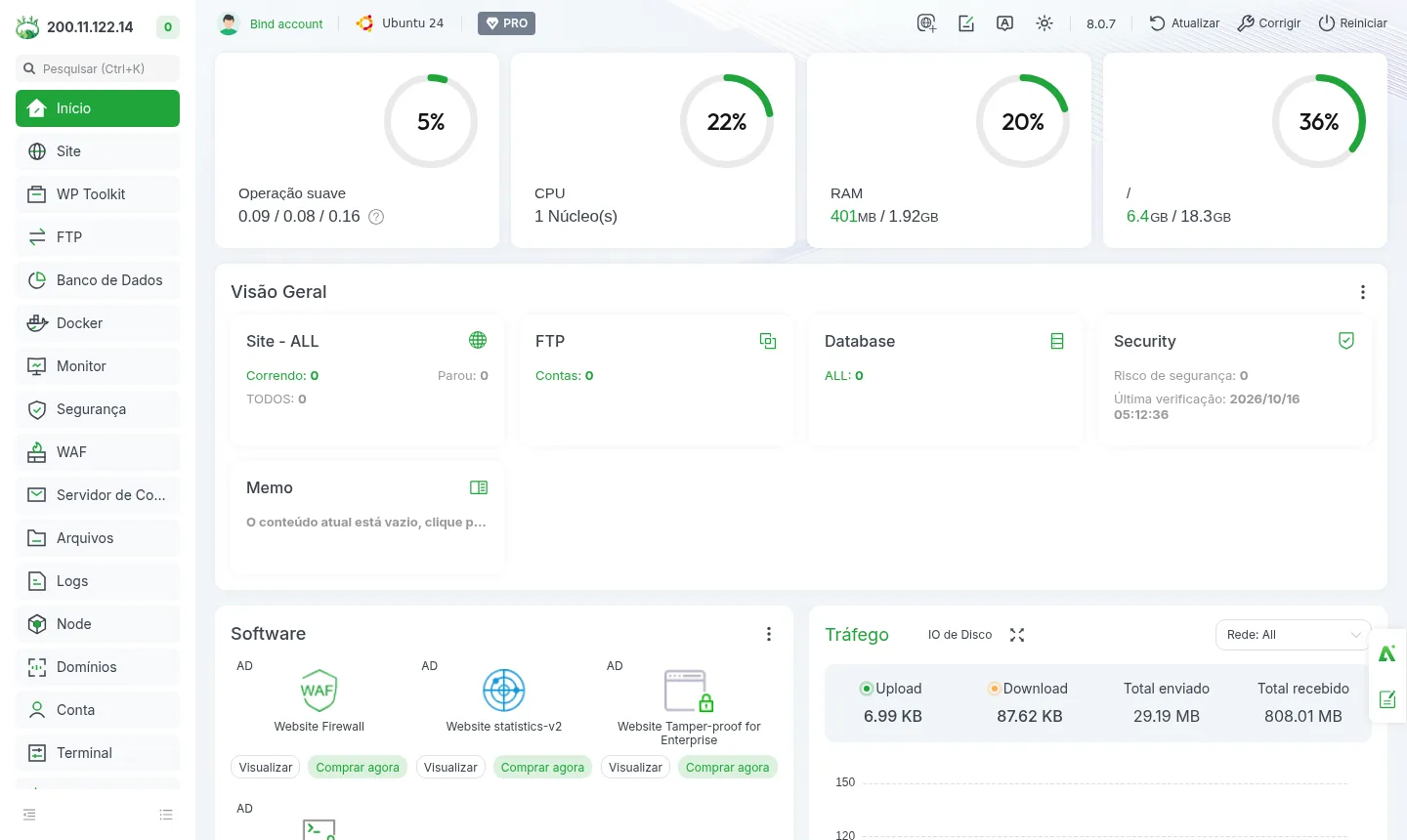Click the CPU 22% usage gauge
This screenshot has width=1407, height=840.
coord(727,121)
